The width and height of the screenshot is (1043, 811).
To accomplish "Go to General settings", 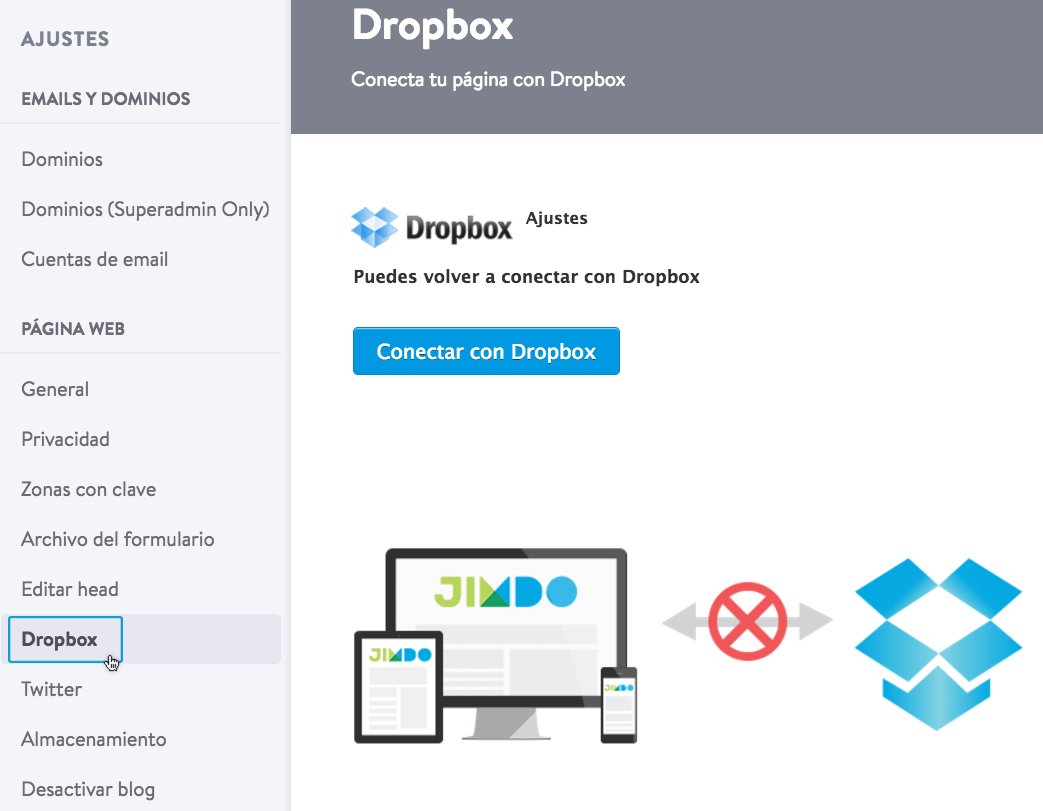I will coord(55,389).
